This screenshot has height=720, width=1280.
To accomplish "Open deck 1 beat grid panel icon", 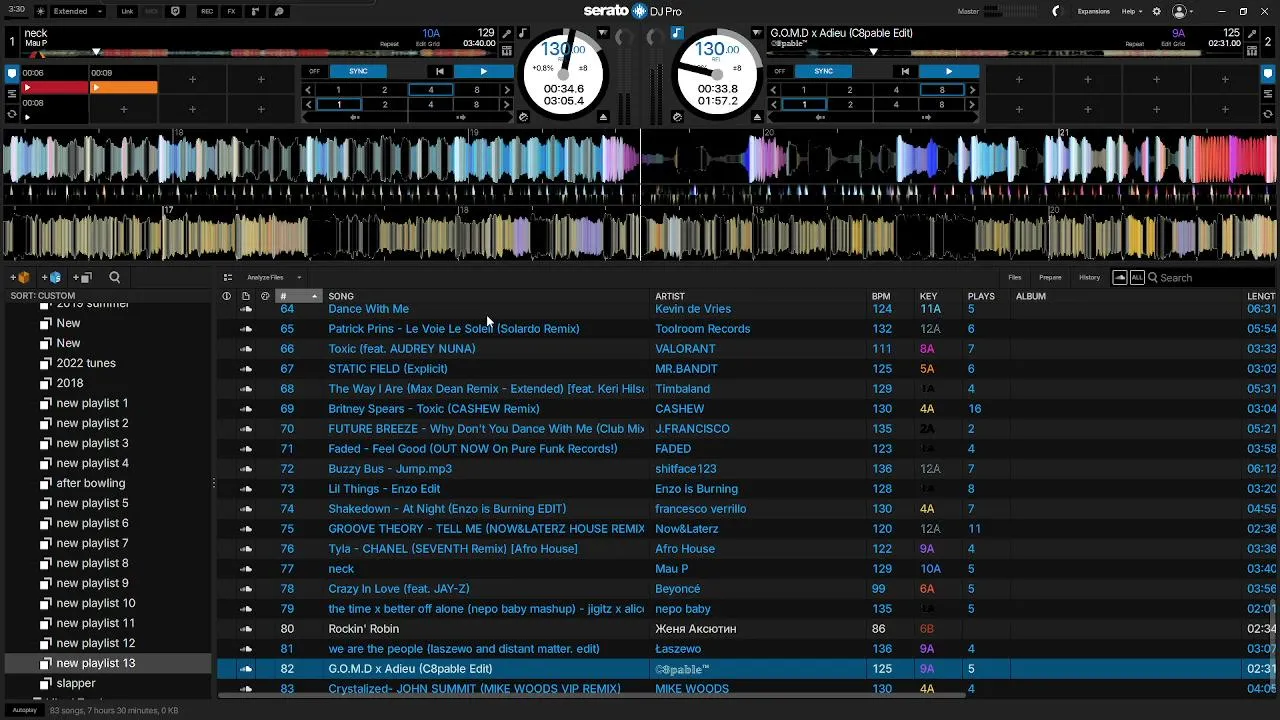I will [x=507, y=50].
